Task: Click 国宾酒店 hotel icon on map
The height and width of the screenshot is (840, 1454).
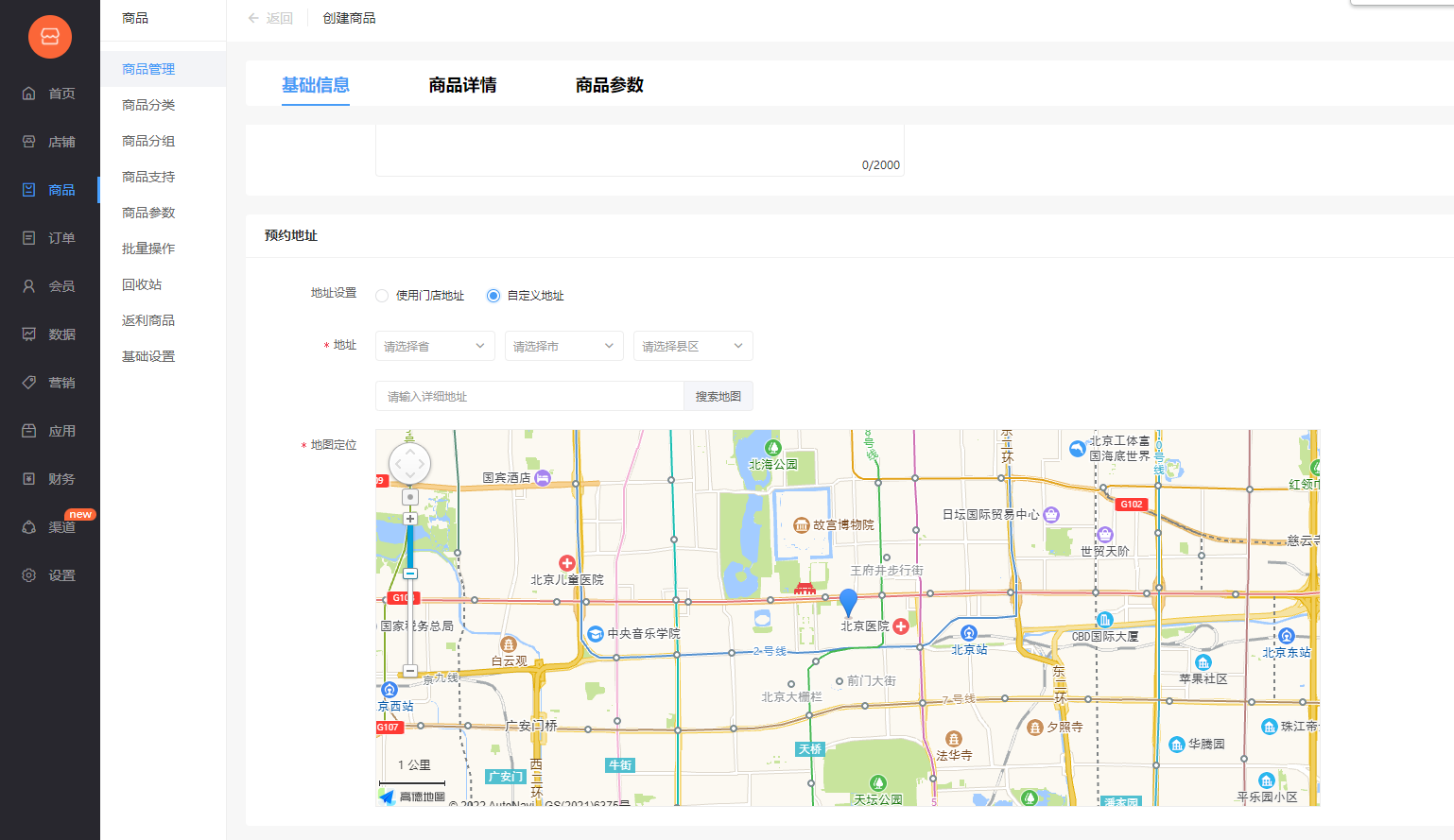Action: coord(543,478)
